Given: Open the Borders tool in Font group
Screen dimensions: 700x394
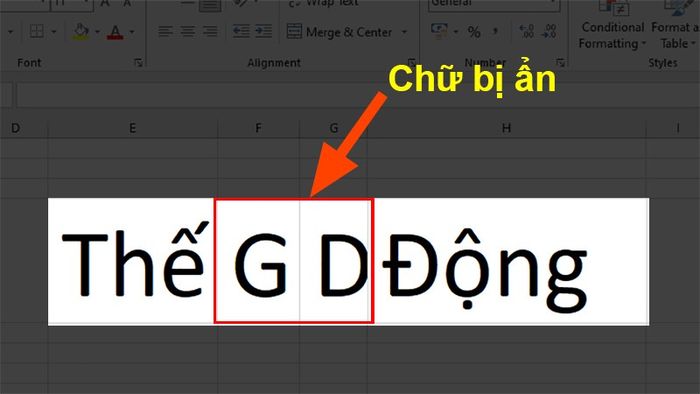Looking at the screenshot, I should click(x=37, y=32).
